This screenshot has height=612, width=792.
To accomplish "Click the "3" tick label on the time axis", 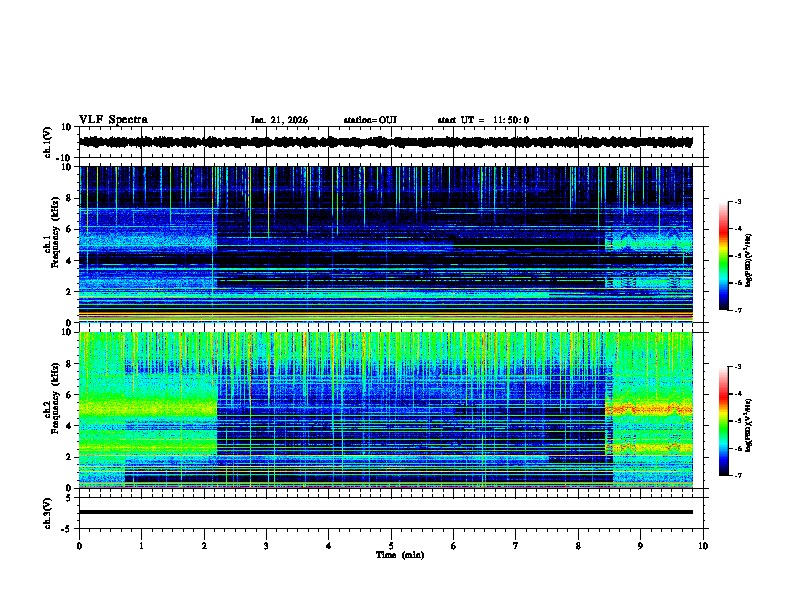I will pos(266,546).
